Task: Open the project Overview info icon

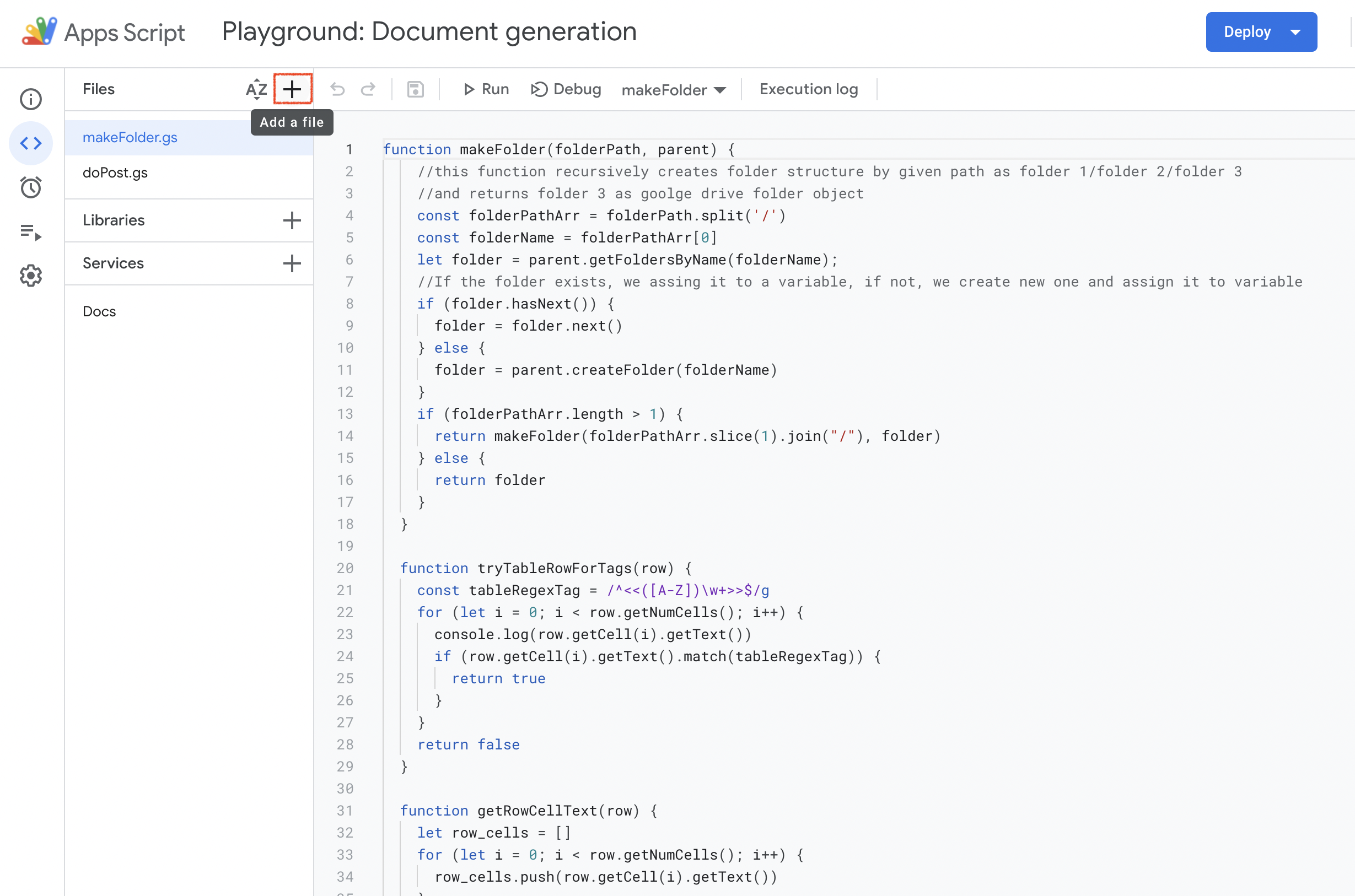Action: tap(31, 99)
